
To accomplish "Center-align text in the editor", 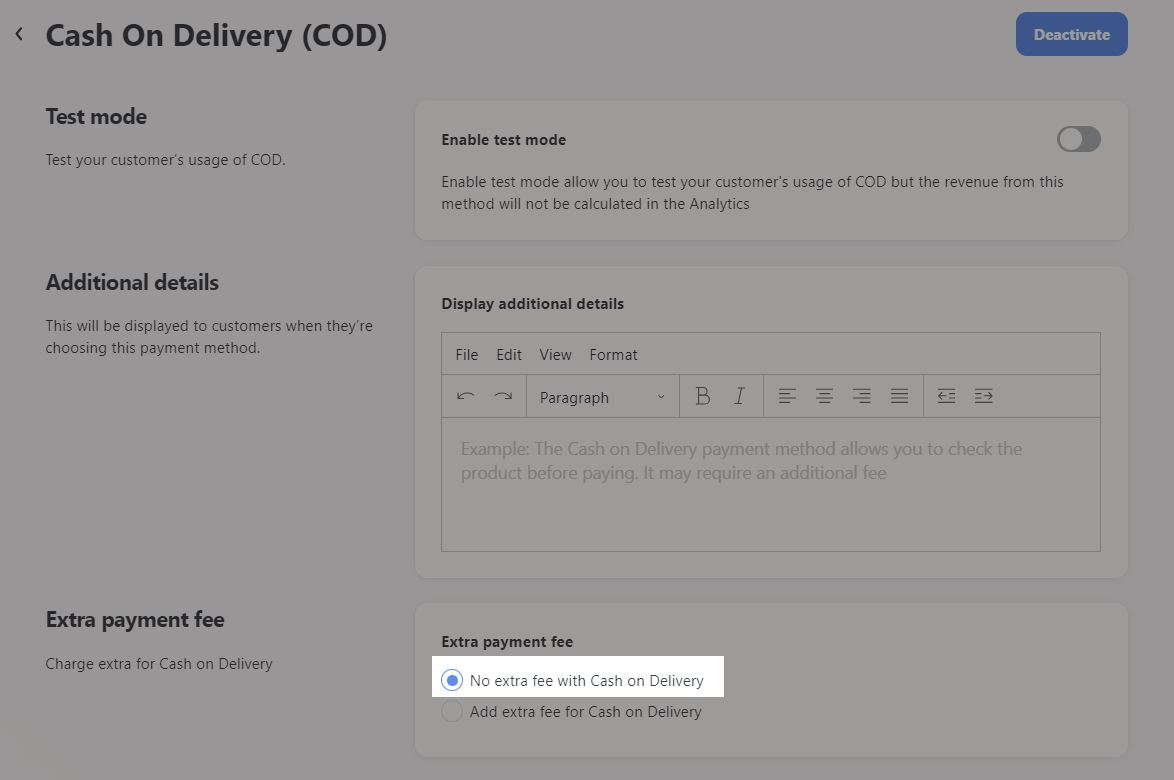I will (x=824, y=396).
